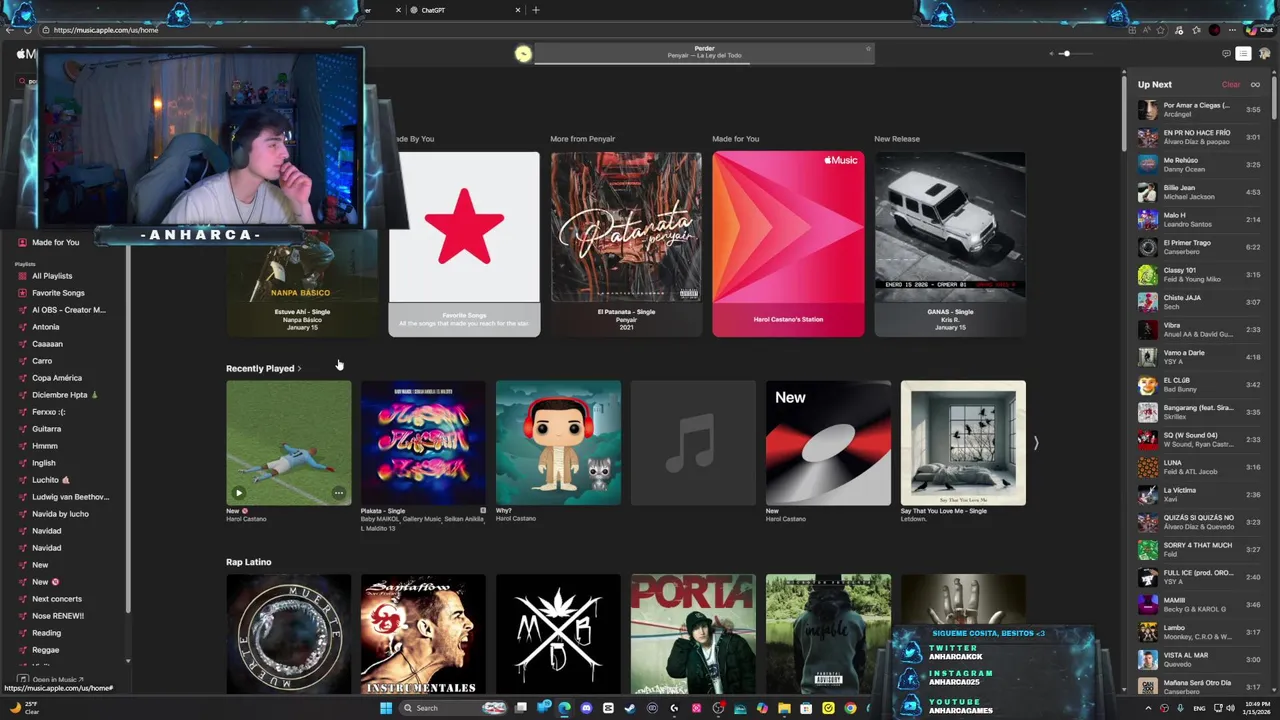Click the English playlist icon
1280x720 pixels.
[22, 463]
